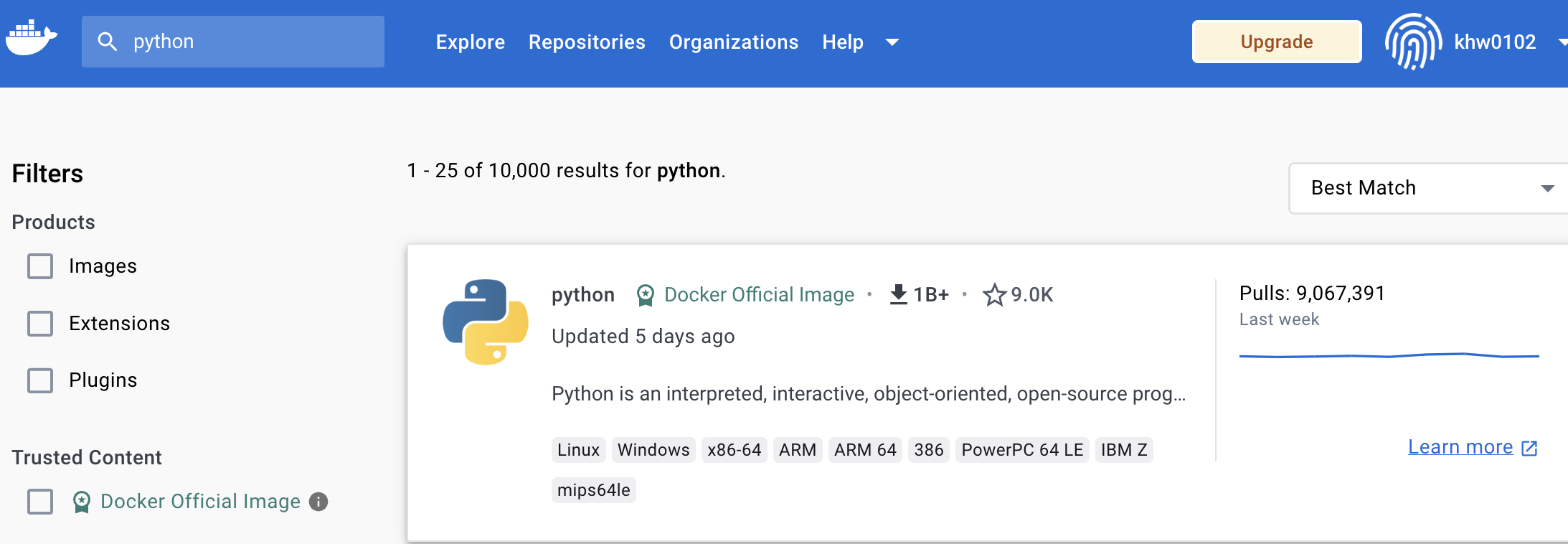Click the Updated 5 days ago text
Viewport: 1568px width, 544px height.
pyautogui.click(x=643, y=337)
